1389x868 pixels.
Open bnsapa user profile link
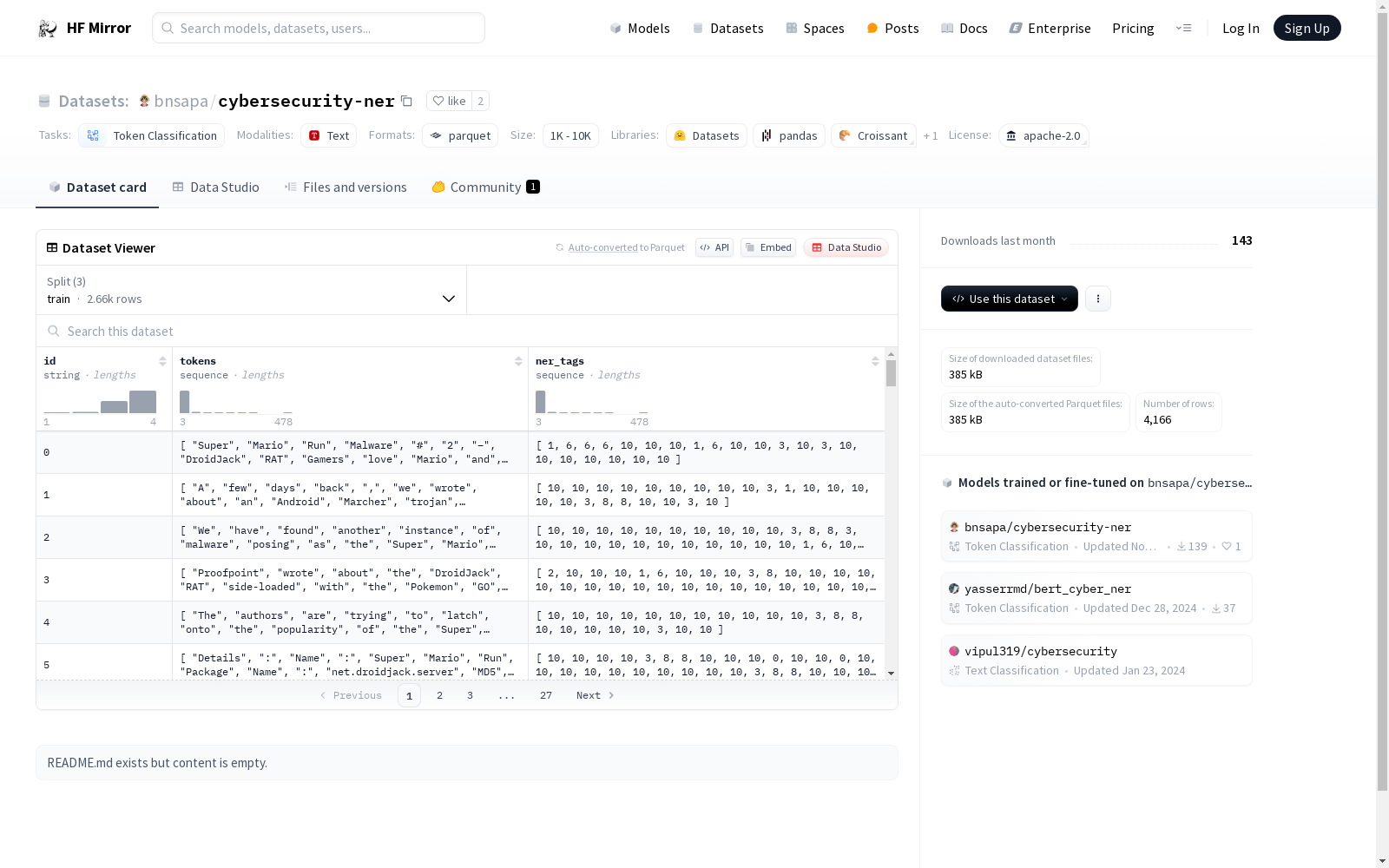click(181, 101)
